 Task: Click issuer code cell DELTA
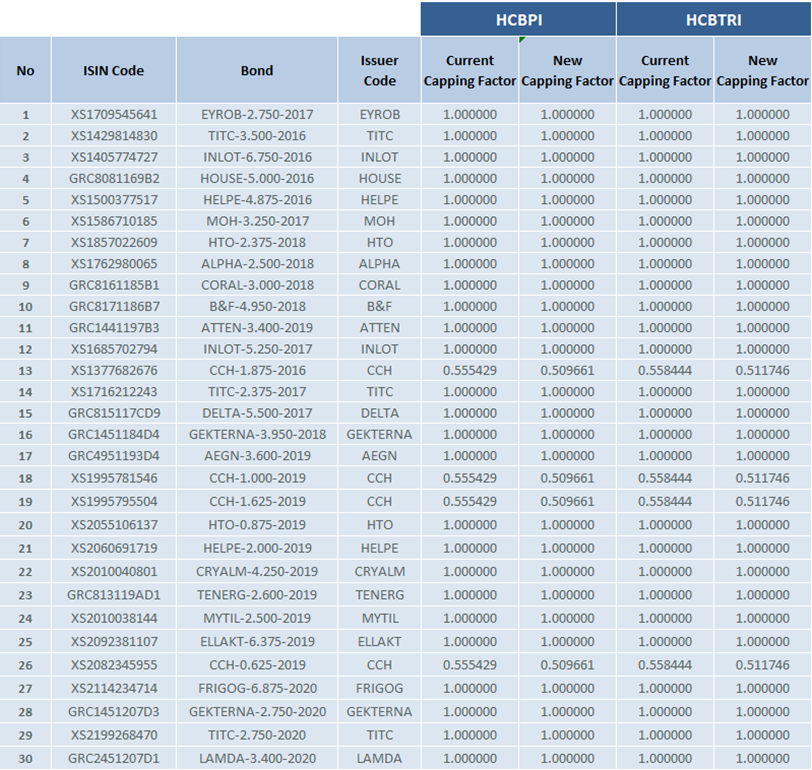(x=379, y=413)
